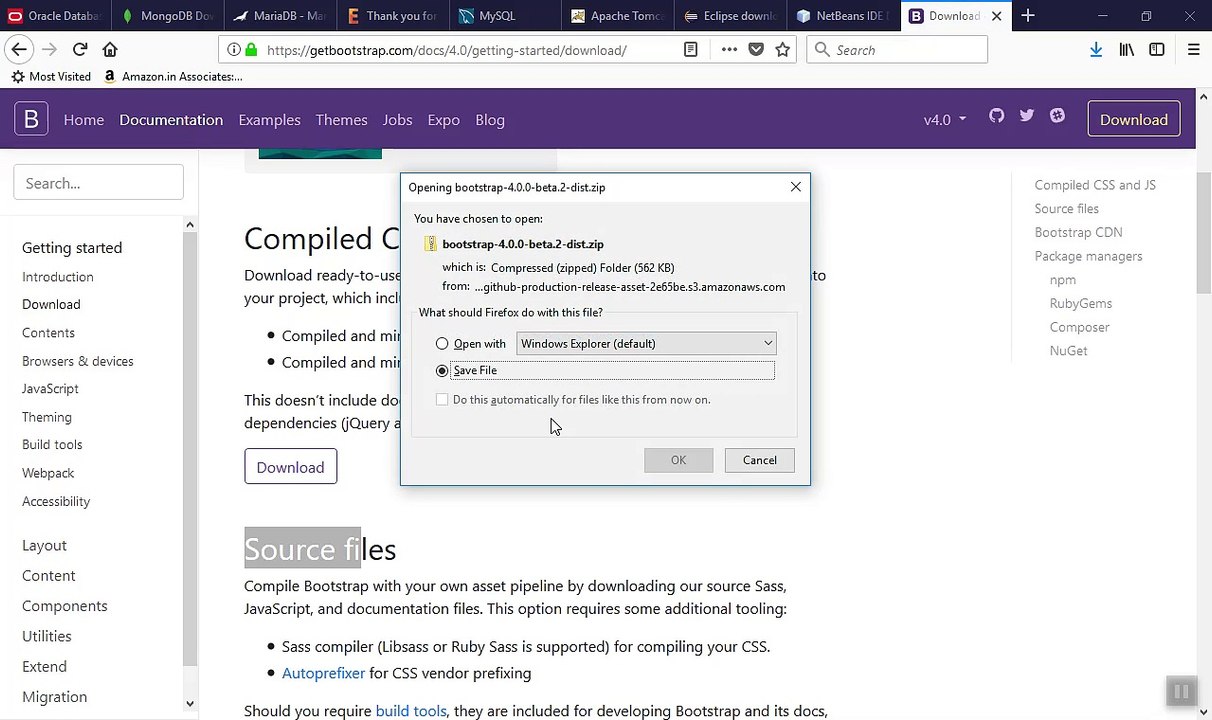The height and width of the screenshot is (720, 1212).
Task: Open the Windows Explorer (default) dropdown
Action: tap(646, 344)
